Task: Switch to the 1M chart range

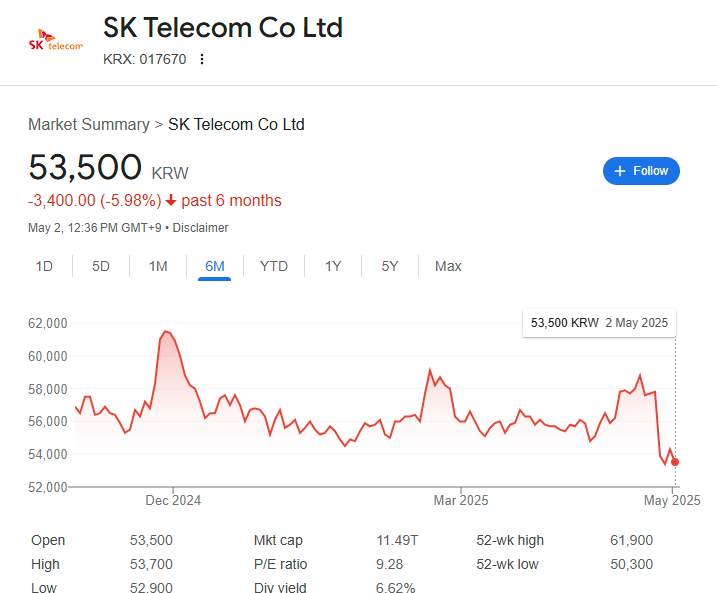Action: tap(158, 266)
